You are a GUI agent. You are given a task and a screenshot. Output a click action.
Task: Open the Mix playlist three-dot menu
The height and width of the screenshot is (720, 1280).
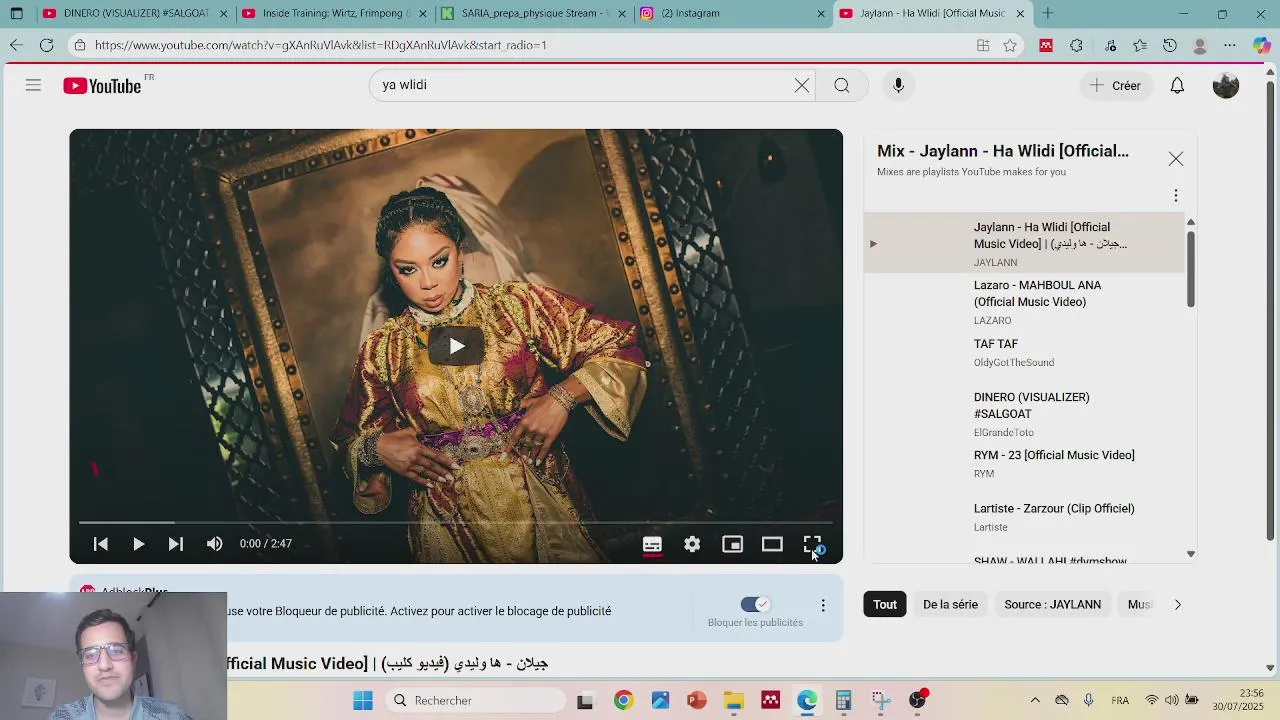point(1176,195)
